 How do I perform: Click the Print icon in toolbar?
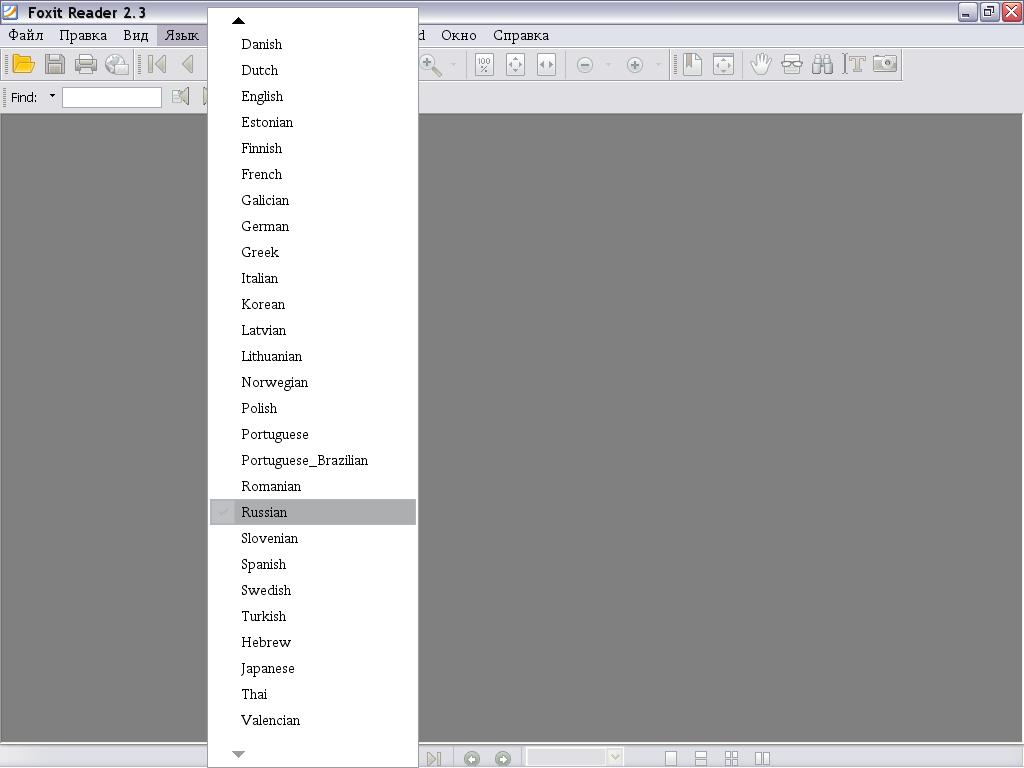pos(86,65)
